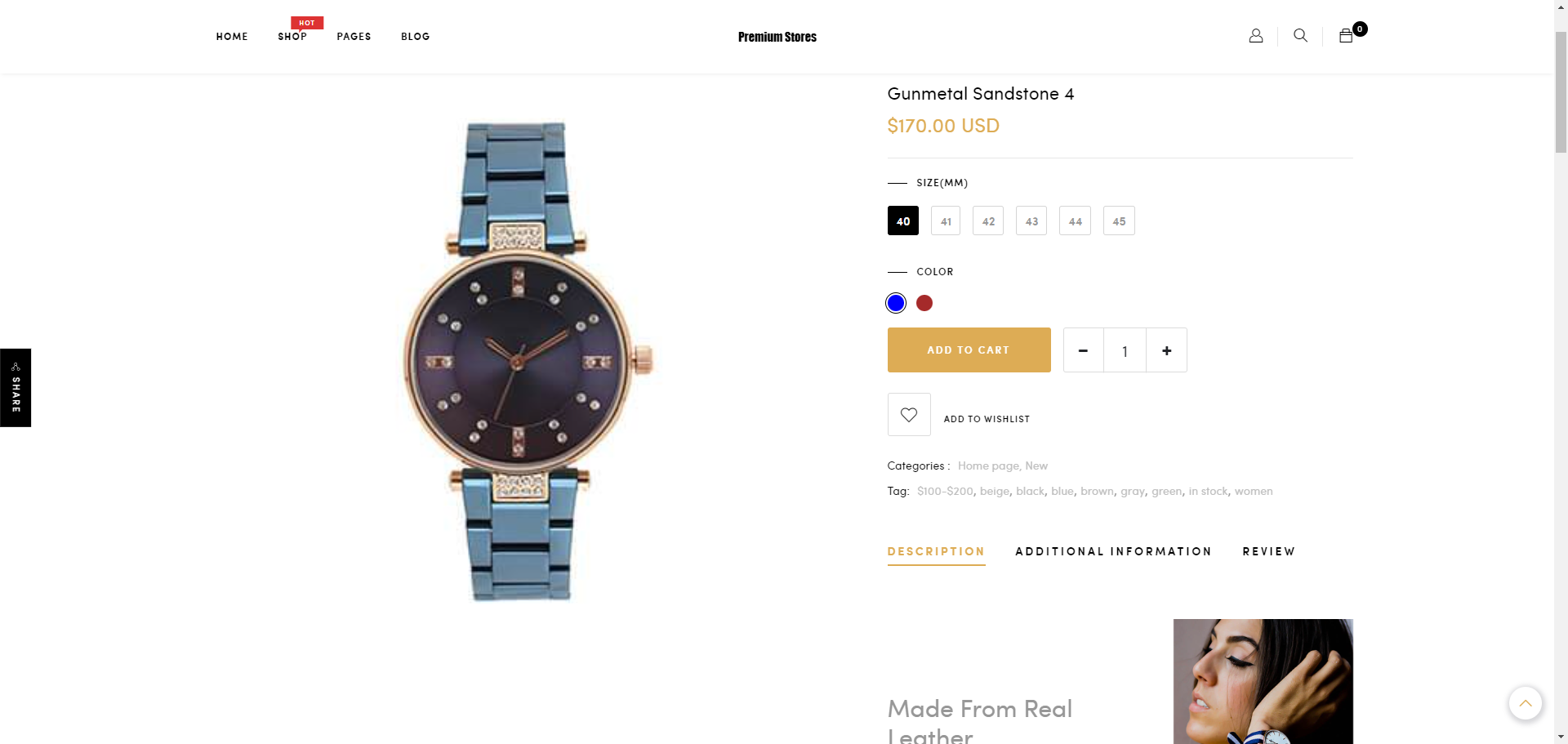Click the heart wishlist icon
The width and height of the screenshot is (1568, 744).
[909, 415]
